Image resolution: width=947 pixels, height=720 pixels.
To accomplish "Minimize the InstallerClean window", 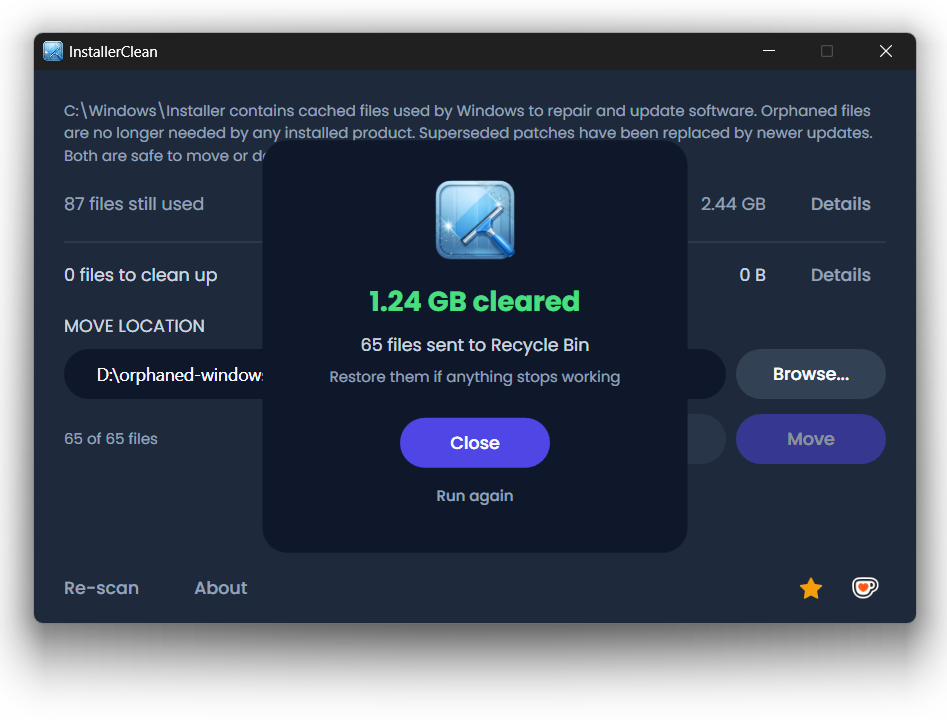I will [769, 51].
